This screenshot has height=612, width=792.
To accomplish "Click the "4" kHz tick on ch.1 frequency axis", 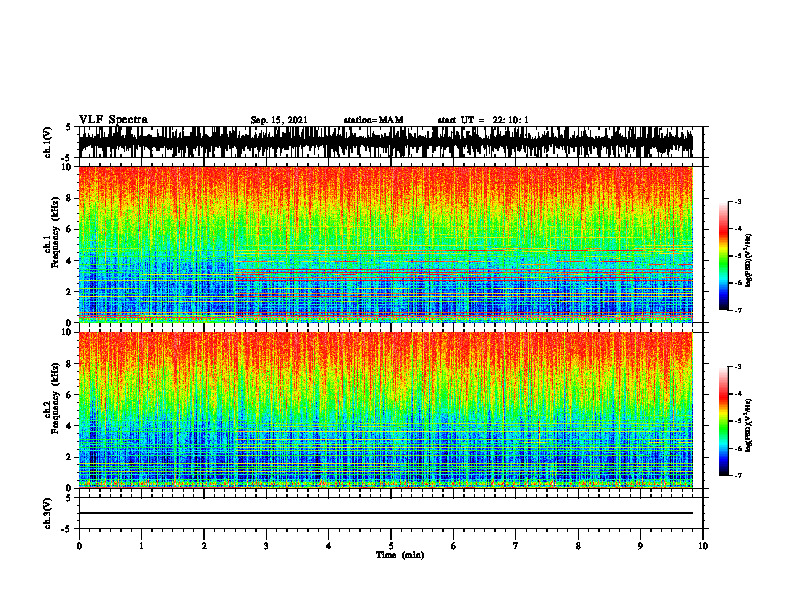I will pyautogui.click(x=70, y=261).
